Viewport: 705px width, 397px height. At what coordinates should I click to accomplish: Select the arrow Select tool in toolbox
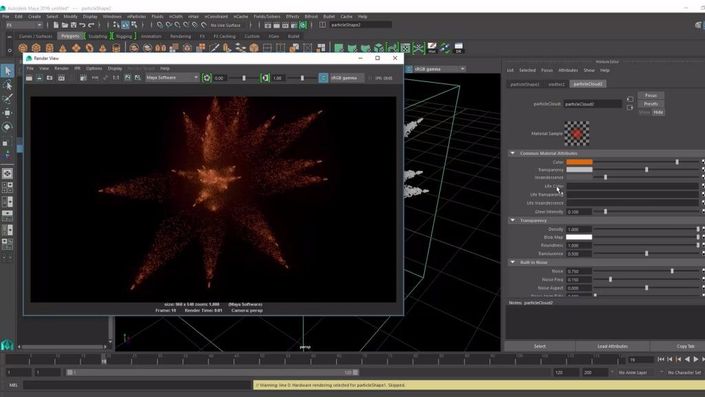[8, 71]
